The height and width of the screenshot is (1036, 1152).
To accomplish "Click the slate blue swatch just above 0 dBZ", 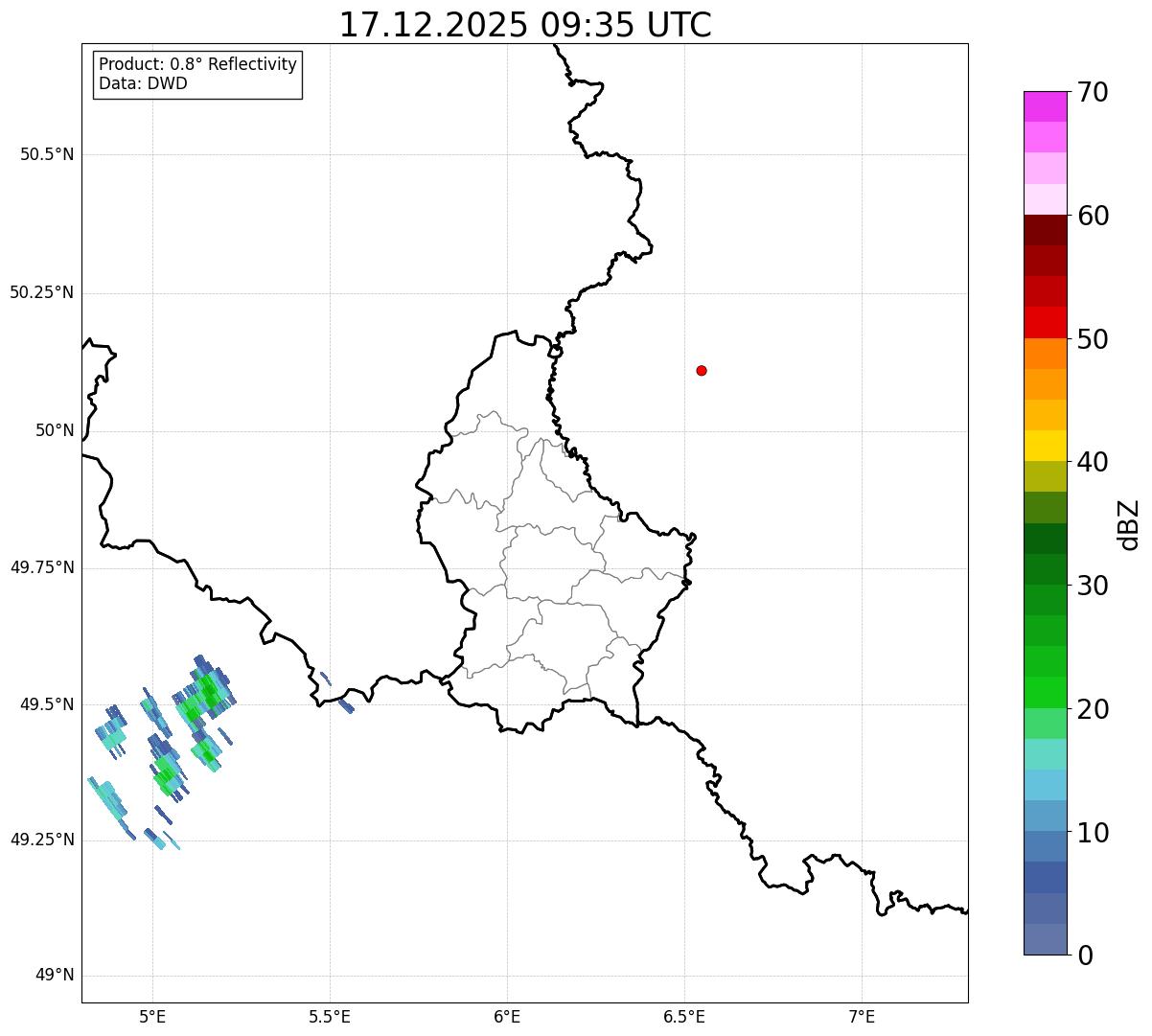I will [1045, 939].
